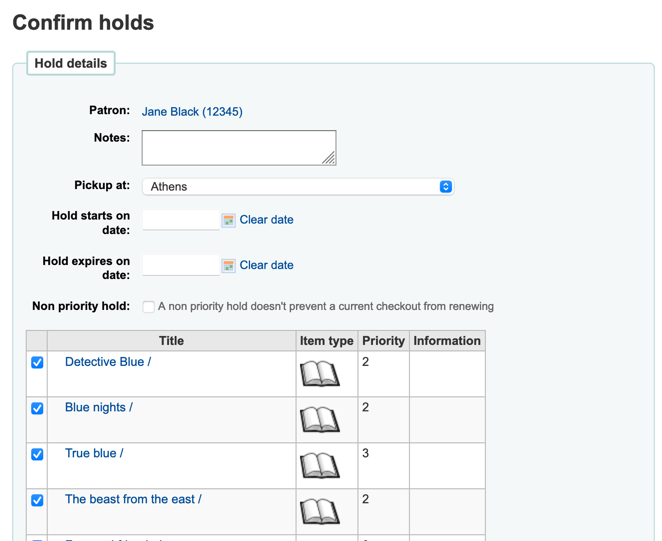Open the Pickup at library dropdown
The height and width of the screenshot is (541, 662).
click(x=296, y=187)
